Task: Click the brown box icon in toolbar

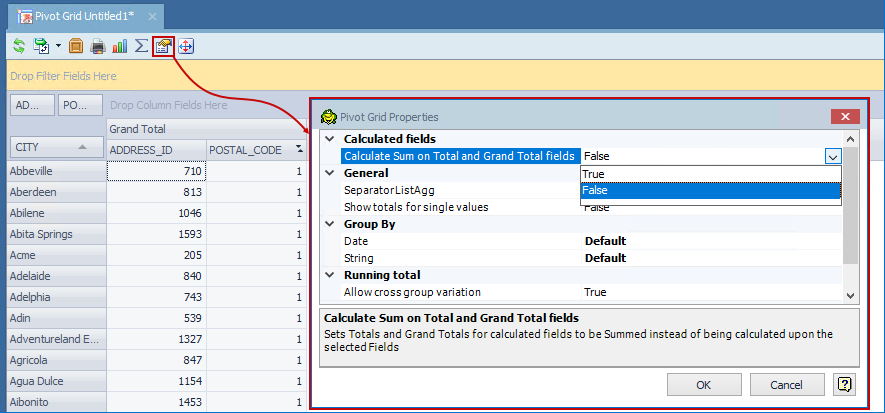Action: pos(76,46)
